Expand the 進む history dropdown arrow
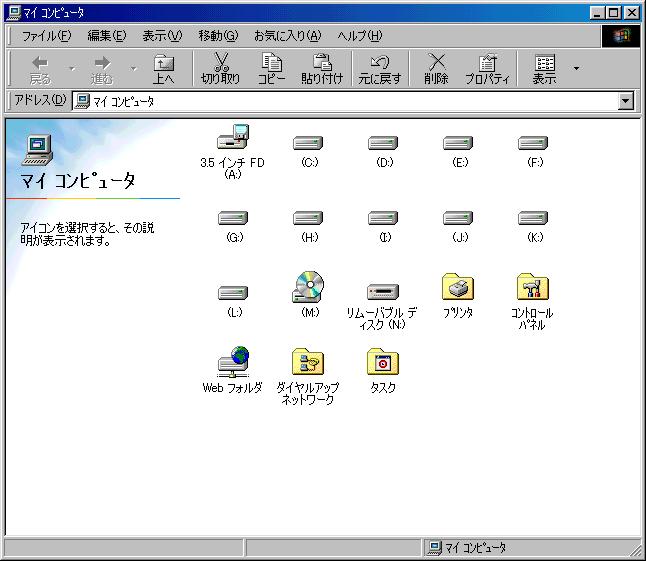Screen dimensions: 646x561 click(134, 68)
